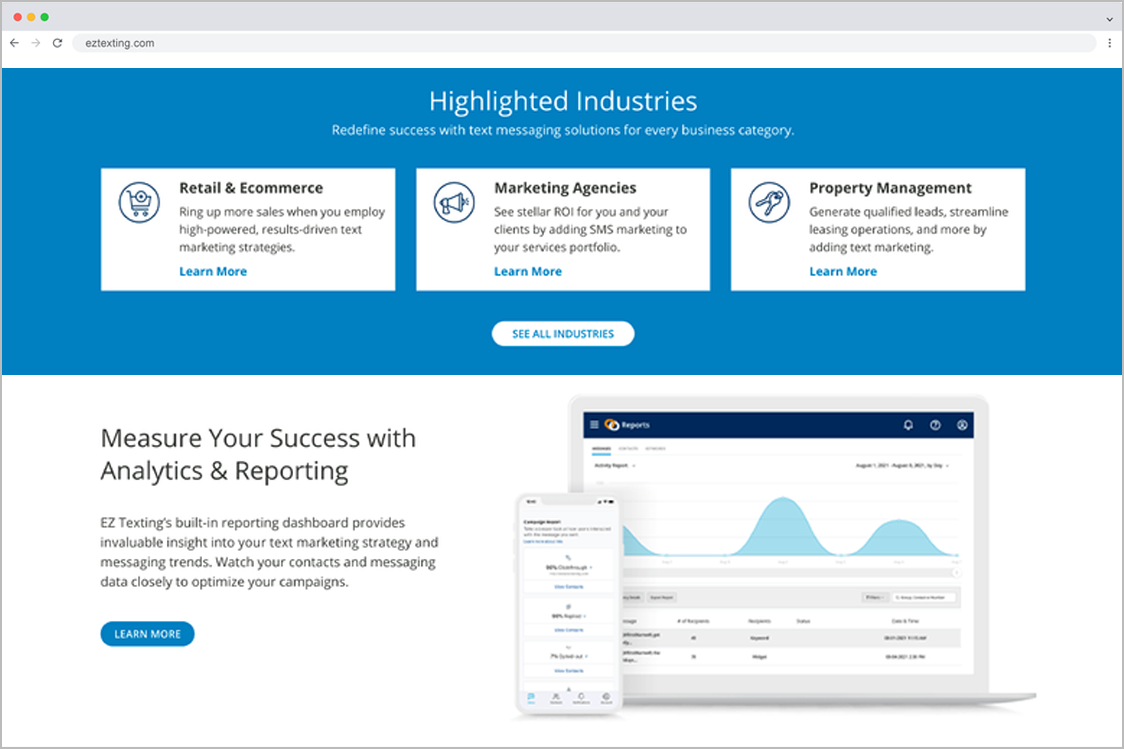Click the 'Redefine success with text messaging' subtitle
The image size is (1124, 749).
click(563, 130)
